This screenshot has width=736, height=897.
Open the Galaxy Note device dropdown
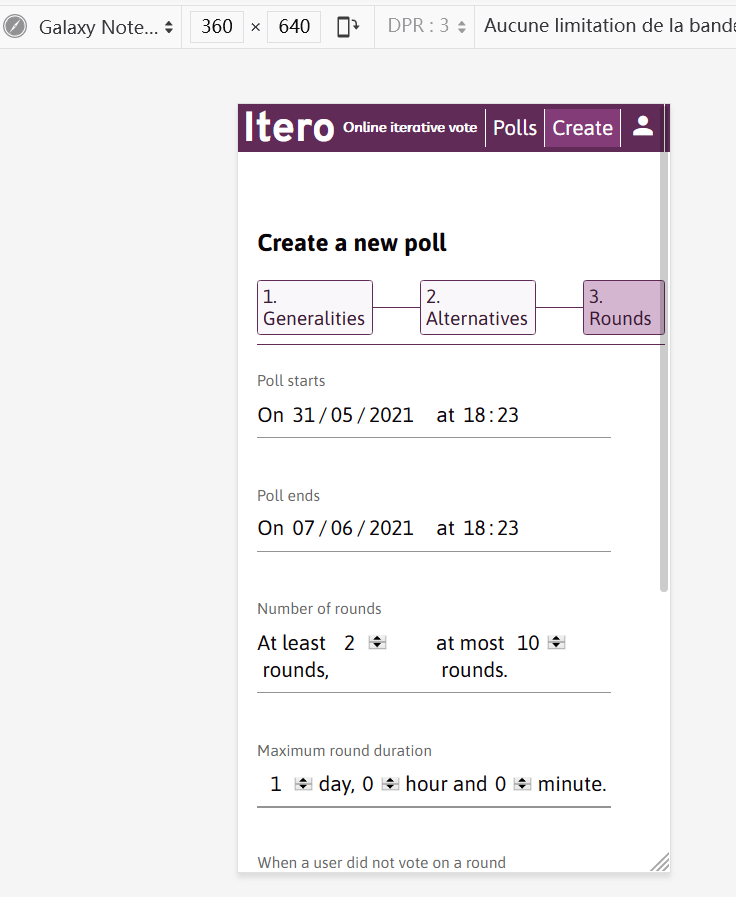pos(106,27)
